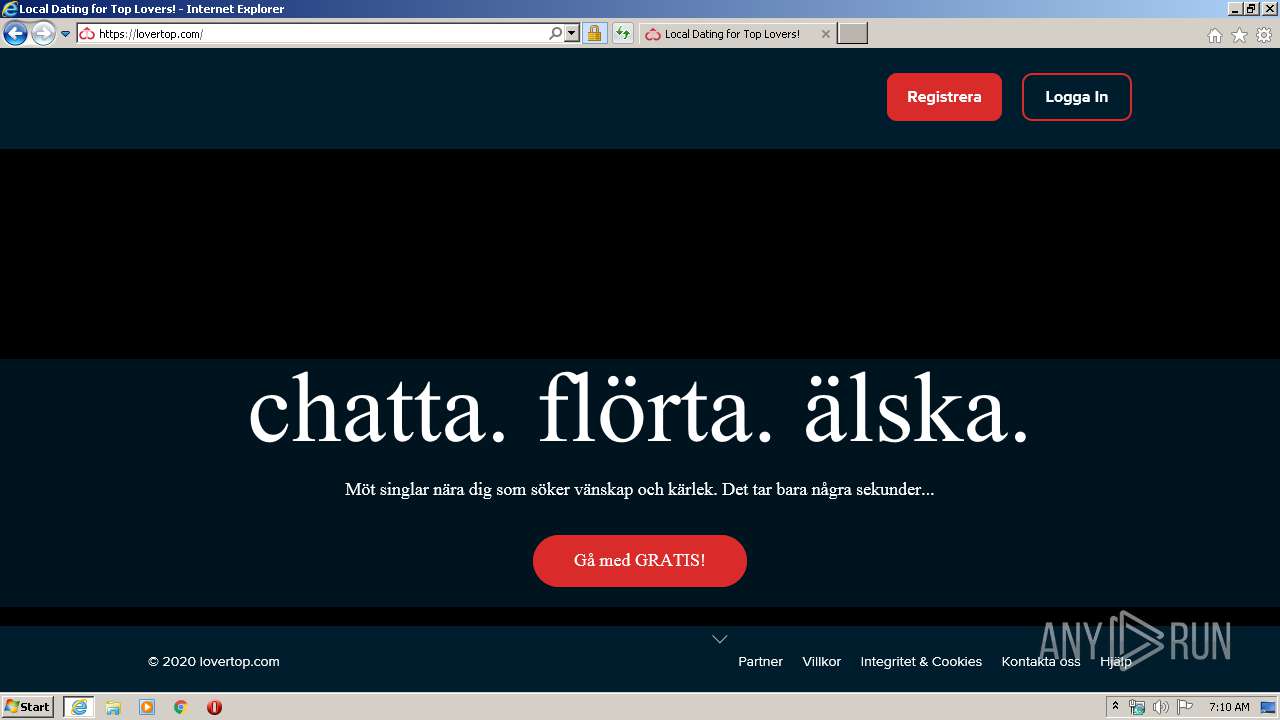The image size is (1280, 720).
Task: Launch Chrome from the taskbar
Action: click(181, 707)
